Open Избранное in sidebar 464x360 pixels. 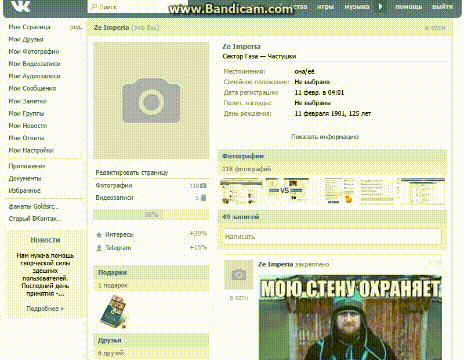pyautogui.click(x=24, y=191)
